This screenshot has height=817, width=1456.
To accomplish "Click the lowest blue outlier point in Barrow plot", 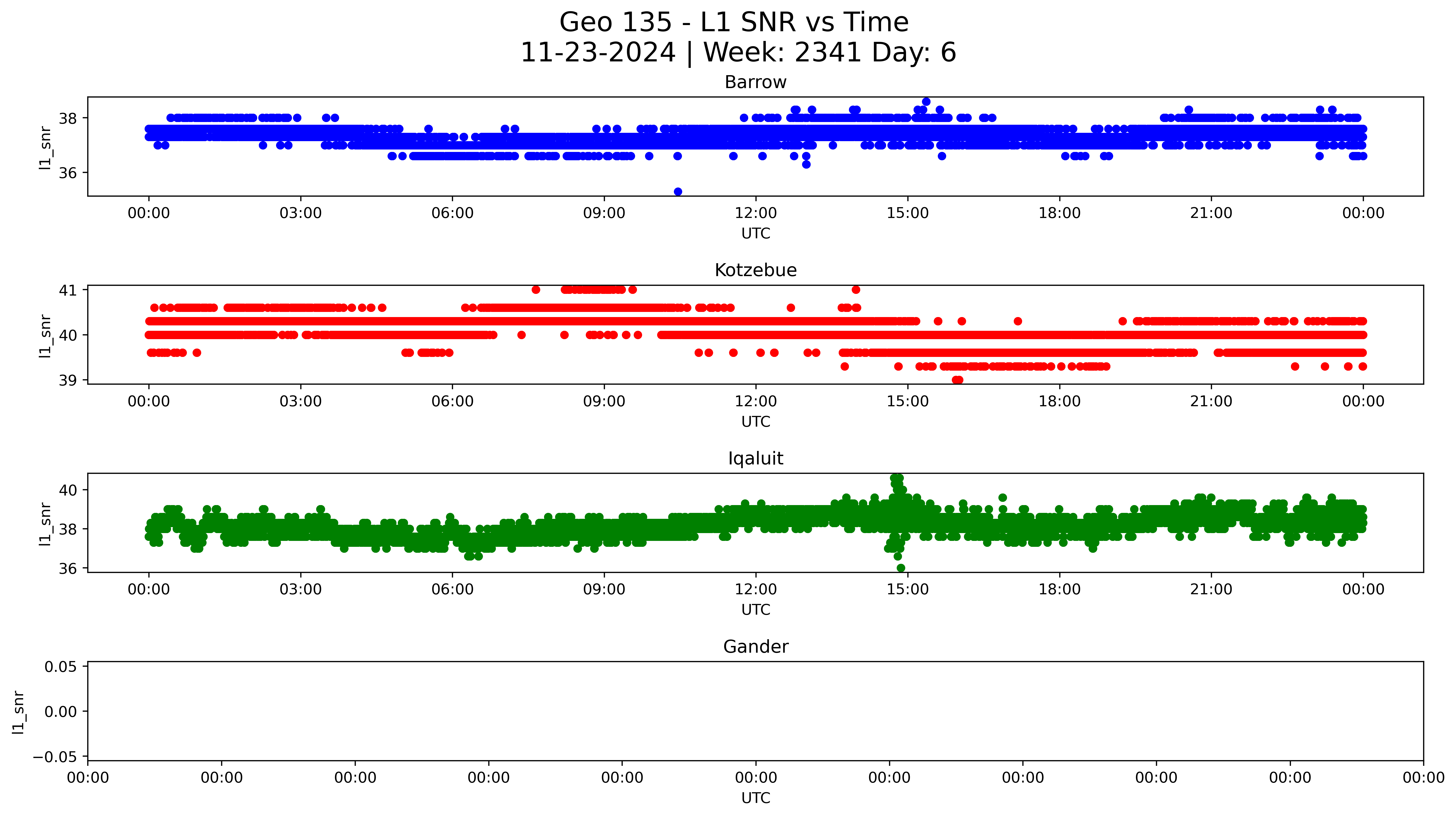I will (678, 192).
